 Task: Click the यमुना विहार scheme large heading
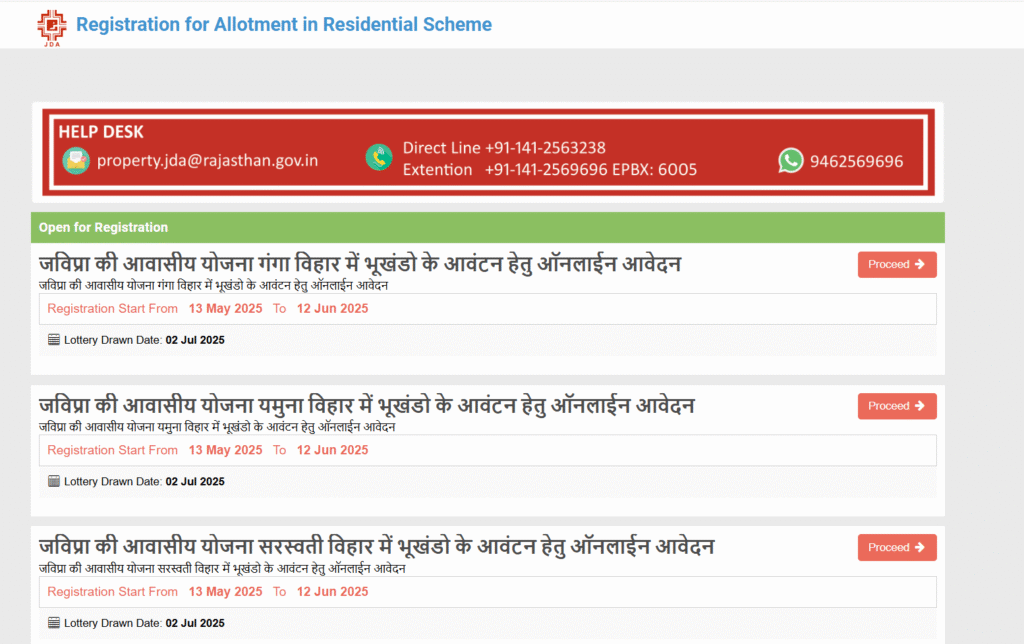pyautogui.click(x=366, y=406)
